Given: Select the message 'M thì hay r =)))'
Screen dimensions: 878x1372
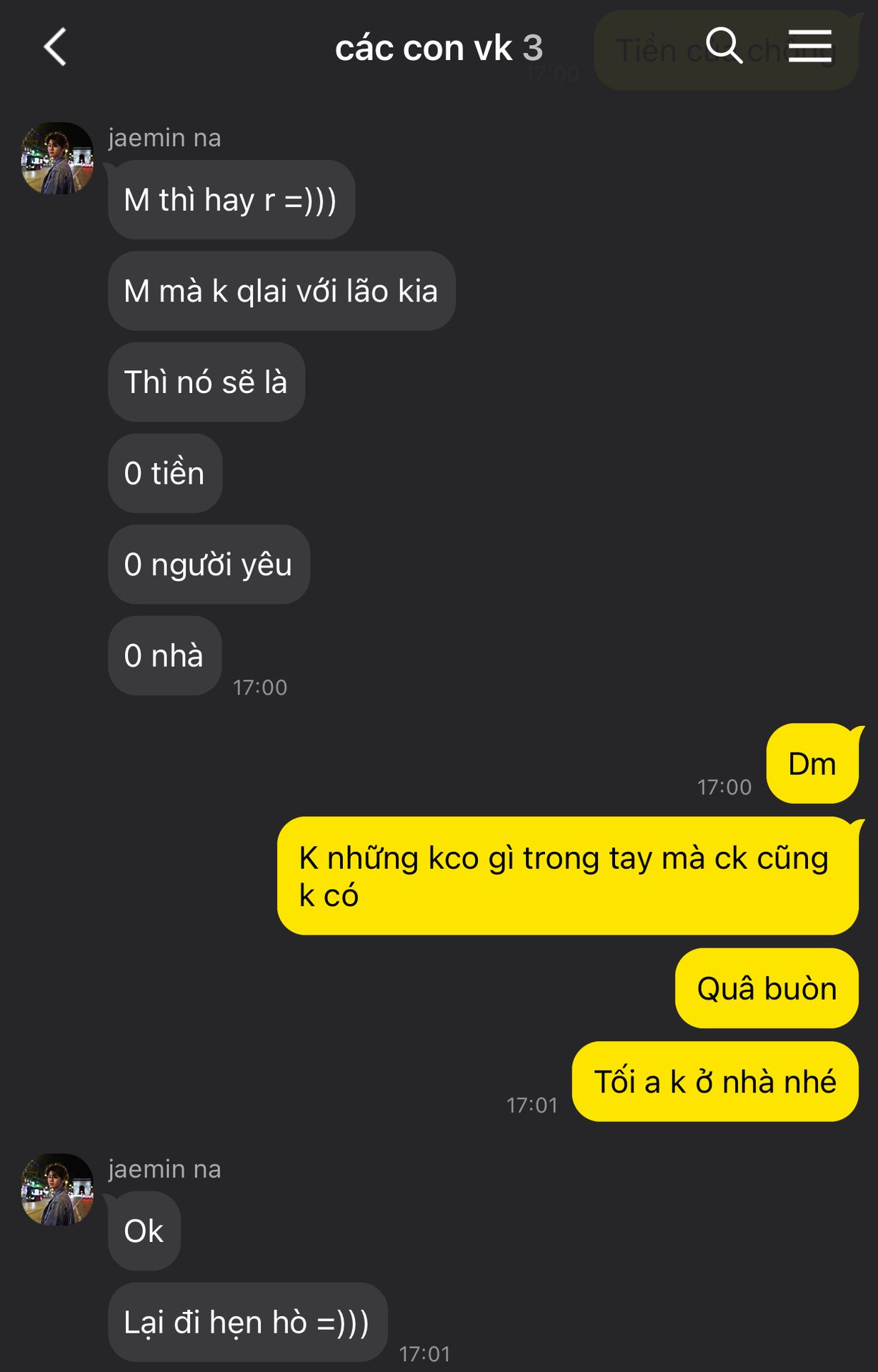Looking at the screenshot, I should point(231,199).
